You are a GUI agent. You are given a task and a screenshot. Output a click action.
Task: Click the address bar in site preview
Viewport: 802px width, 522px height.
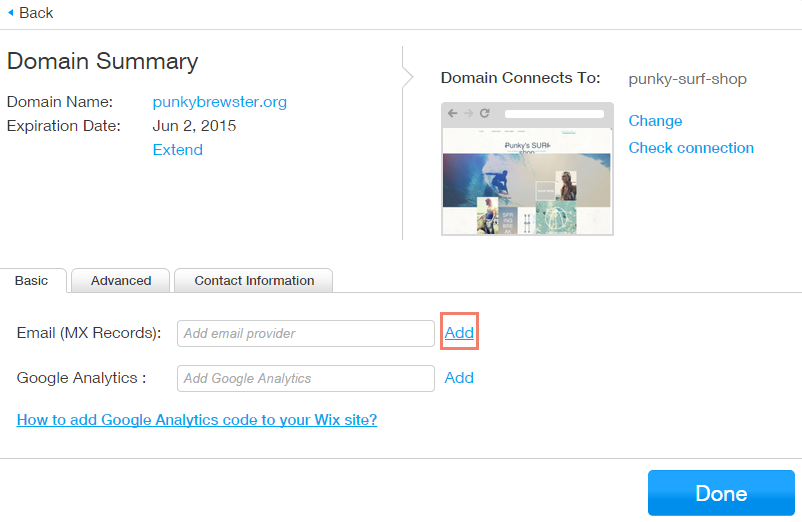pyautogui.click(x=554, y=114)
